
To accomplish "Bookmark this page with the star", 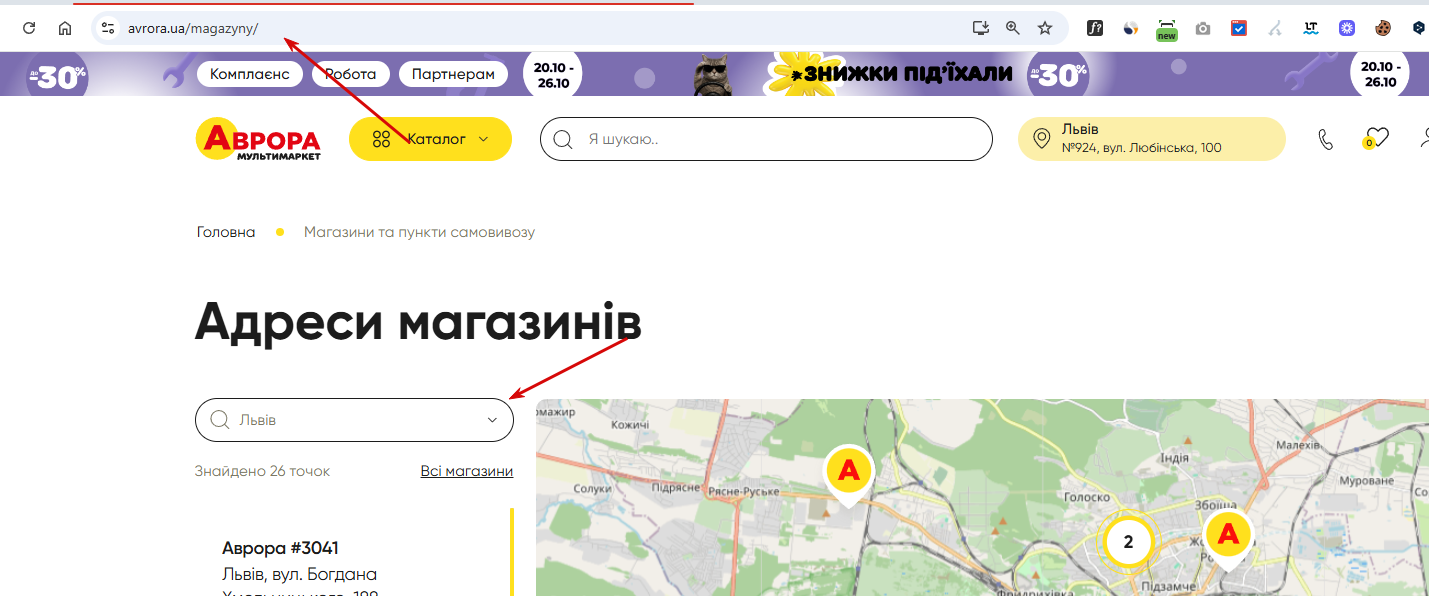I will 1045,28.
